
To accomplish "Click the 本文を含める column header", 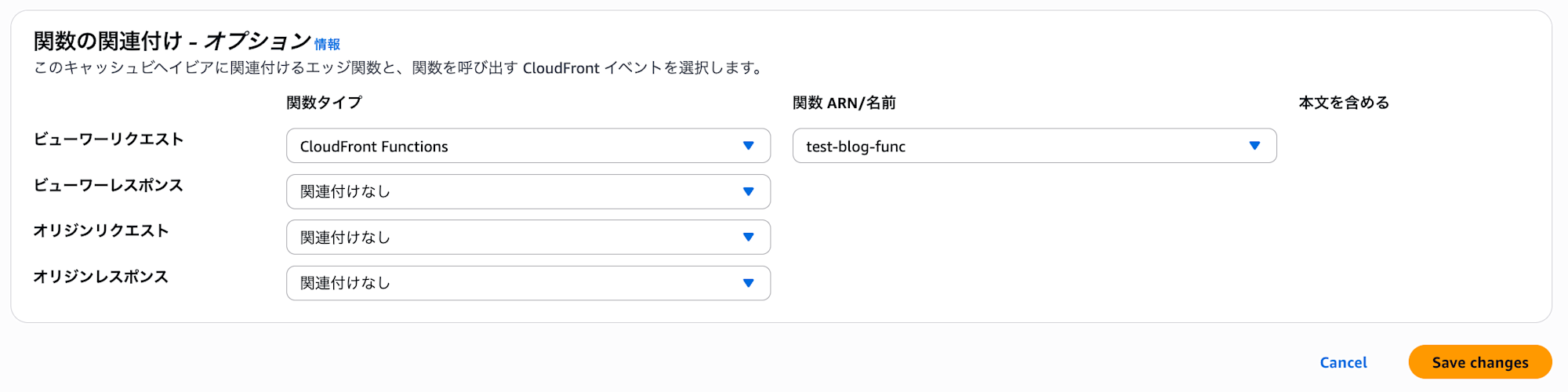I will pos(1344,103).
